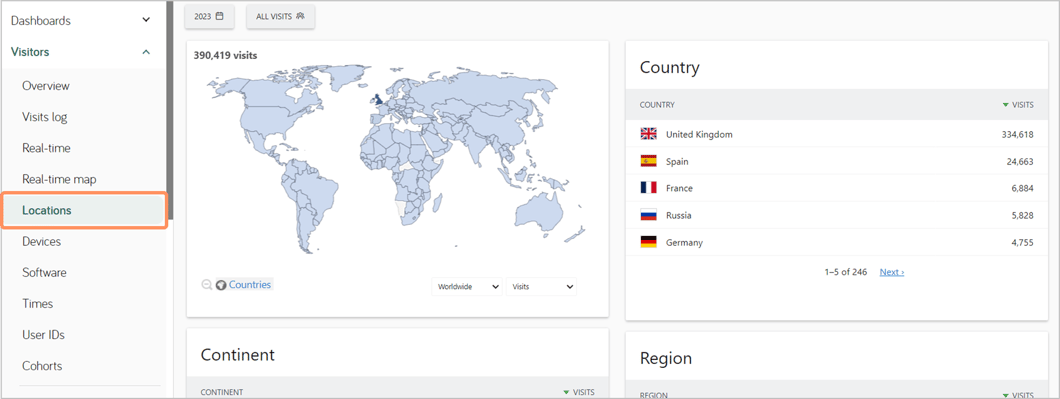Image resolution: width=1060 pixels, height=399 pixels.
Task: Collapse the Visitors menu chevron
Action: (x=146, y=52)
